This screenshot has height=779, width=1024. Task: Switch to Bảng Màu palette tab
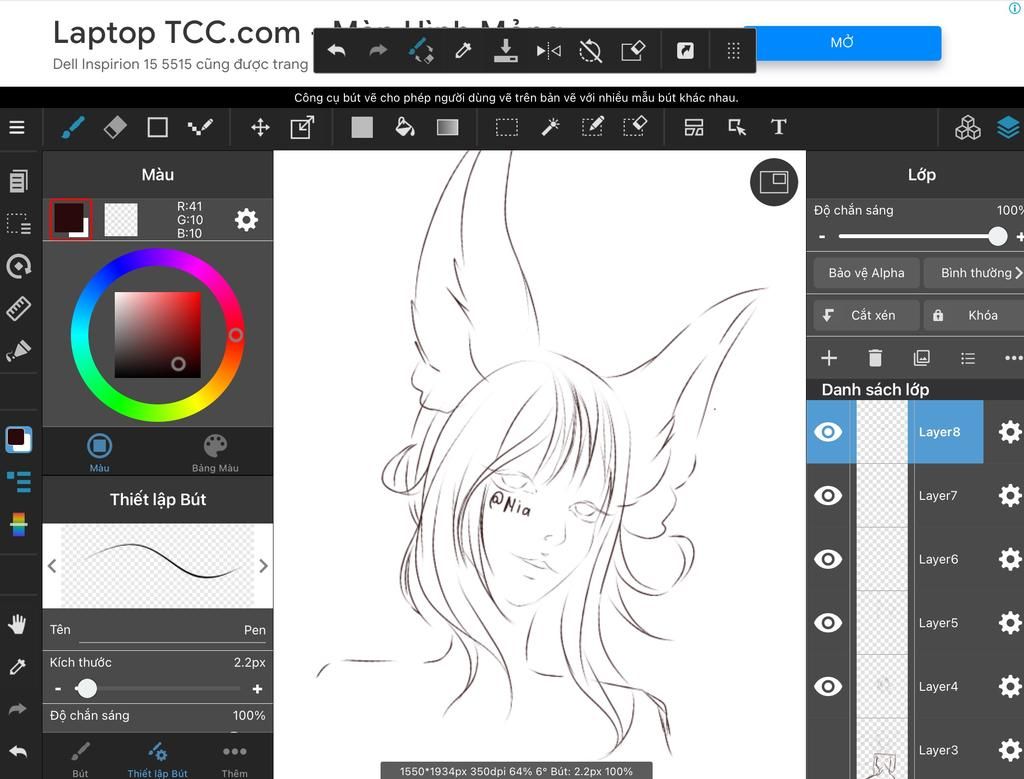[215, 453]
